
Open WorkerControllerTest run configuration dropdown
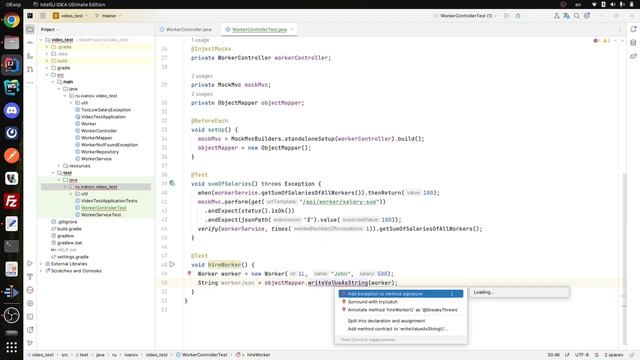[x=466, y=16]
